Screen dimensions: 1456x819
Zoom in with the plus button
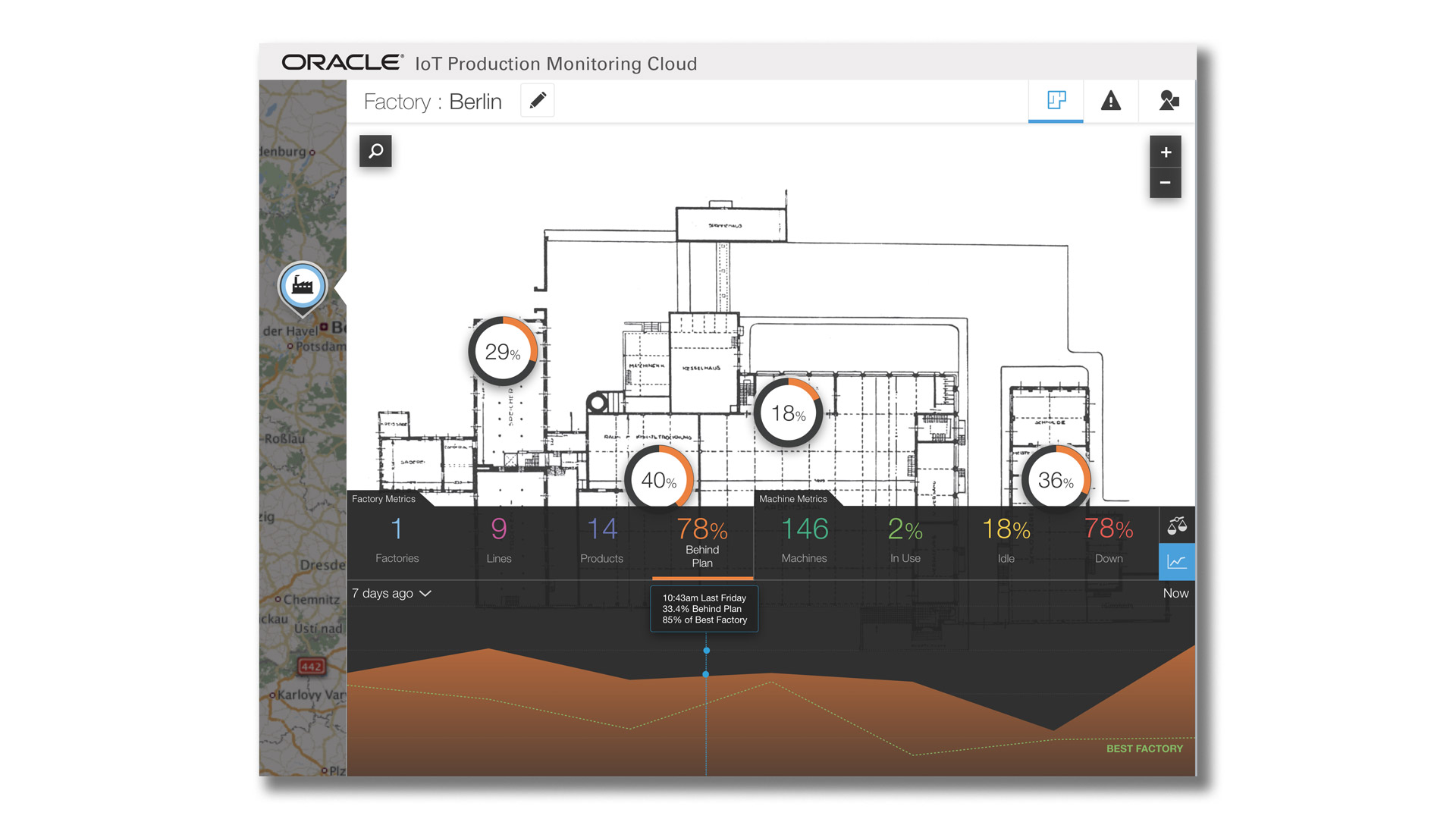[x=1166, y=152]
